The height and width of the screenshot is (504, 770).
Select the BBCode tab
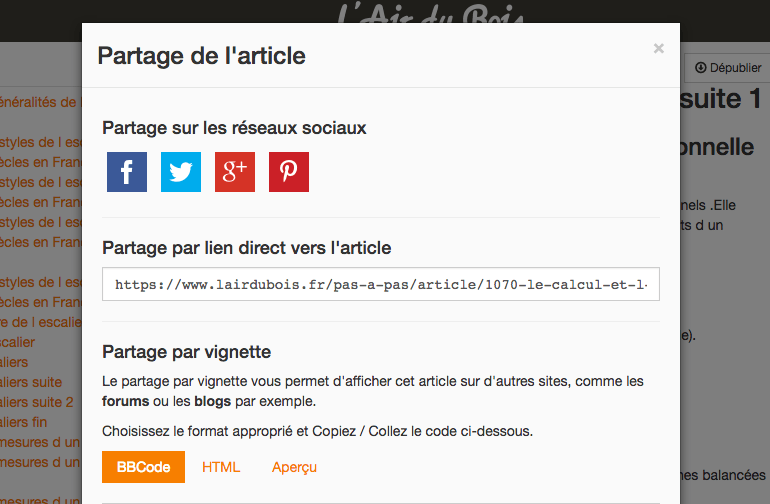click(143, 467)
